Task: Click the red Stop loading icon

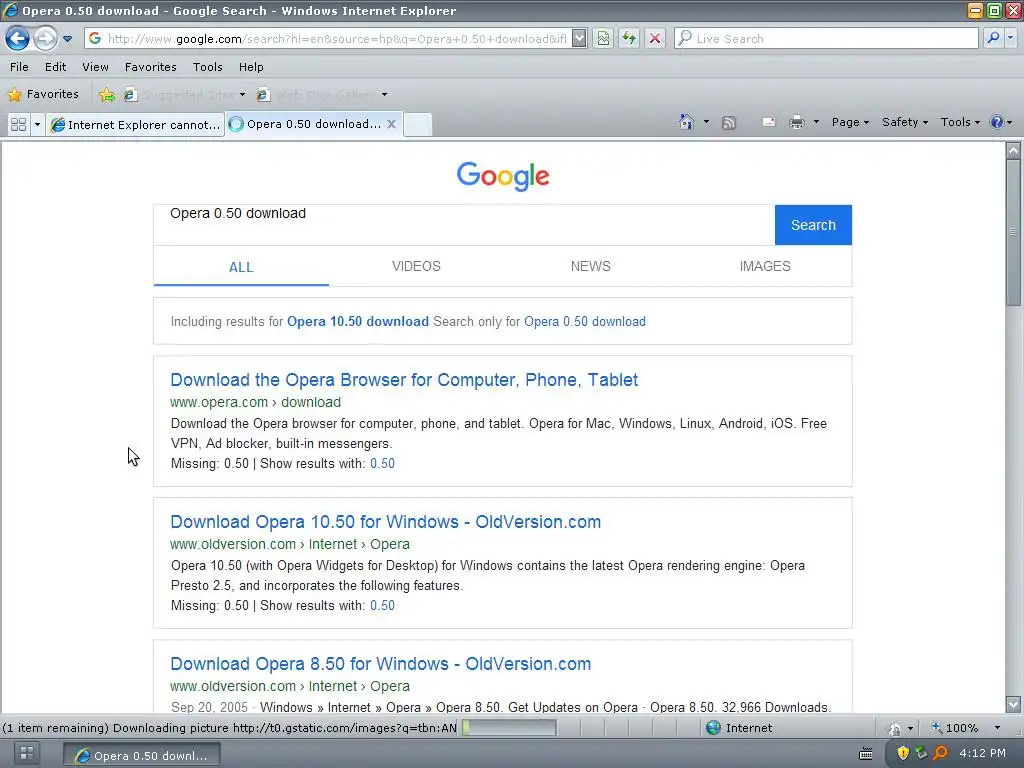Action: coord(654,39)
